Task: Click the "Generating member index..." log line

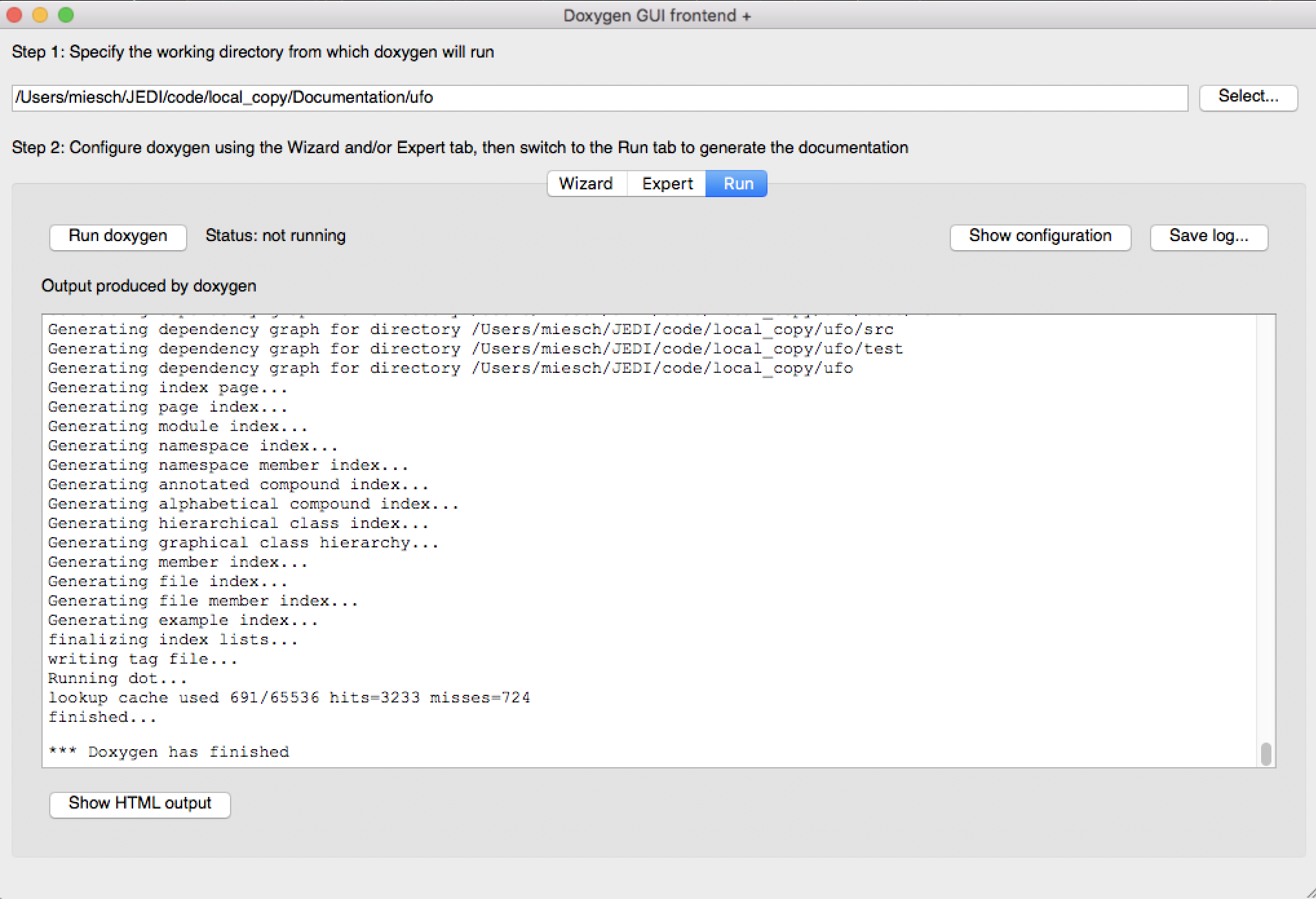Action: (x=178, y=562)
